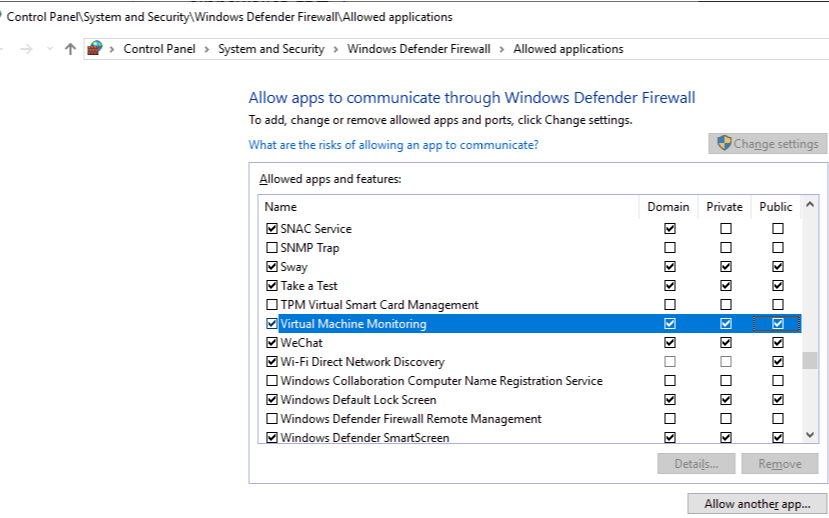Click the firewall icon in address bar
The image size is (829, 518).
coord(95,48)
